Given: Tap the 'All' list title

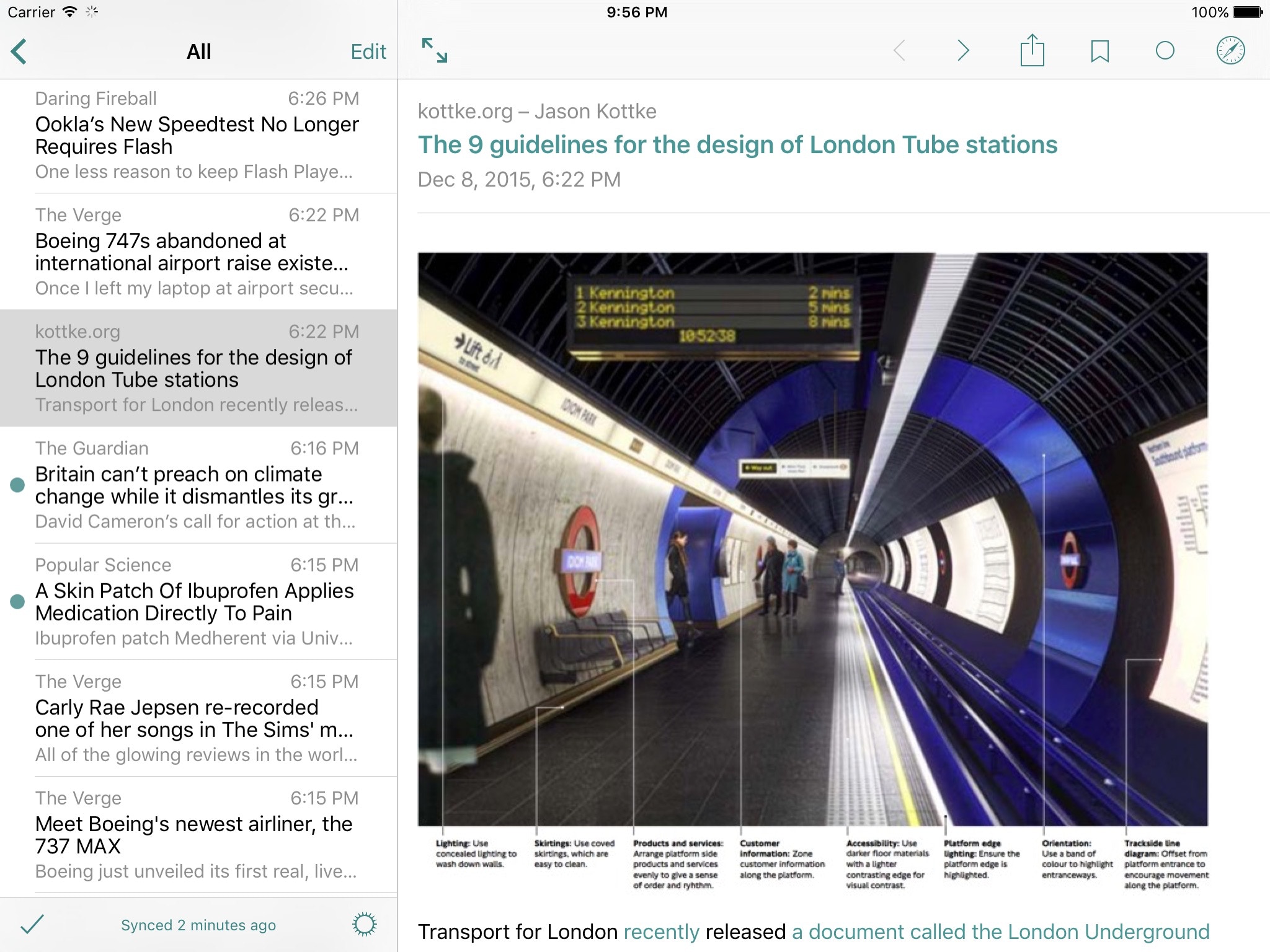Looking at the screenshot, I should [x=198, y=51].
